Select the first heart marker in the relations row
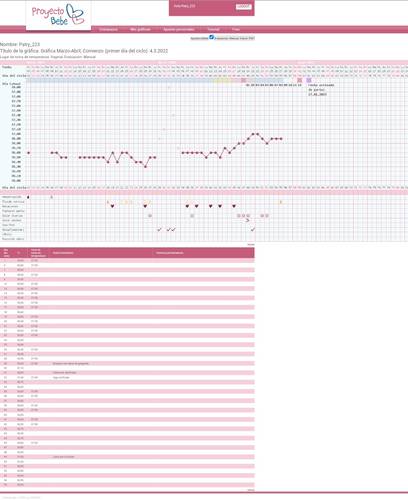This screenshot has width=408, height=500. click(x=112, y=206)
